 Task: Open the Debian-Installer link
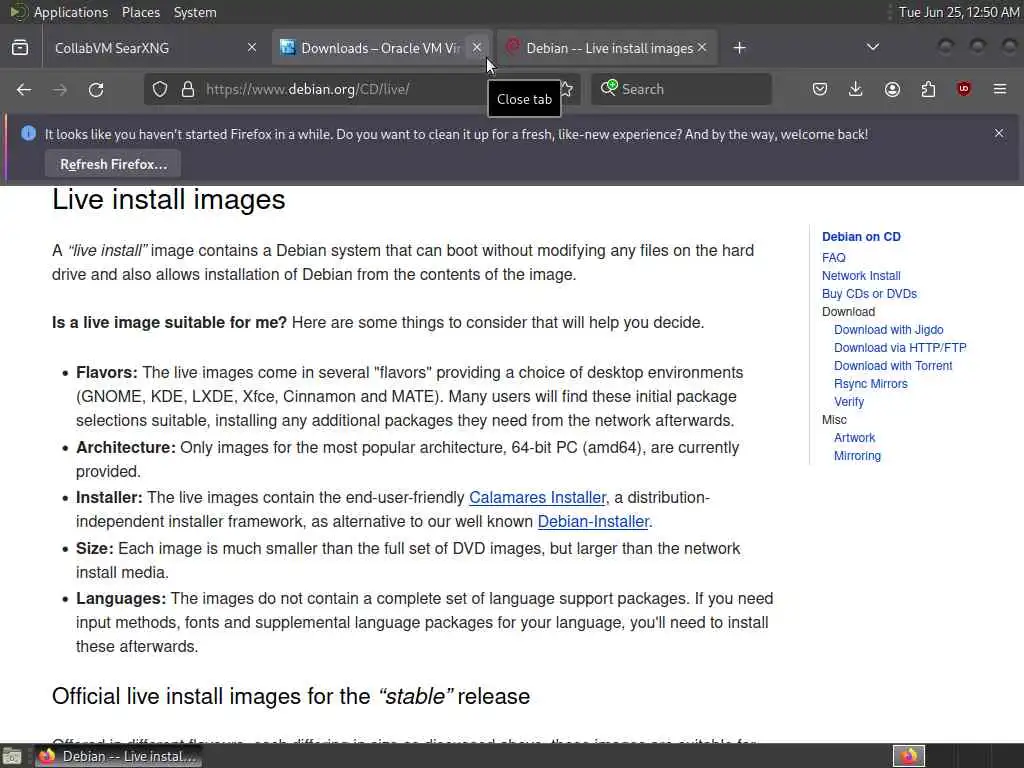coord(593,522)
